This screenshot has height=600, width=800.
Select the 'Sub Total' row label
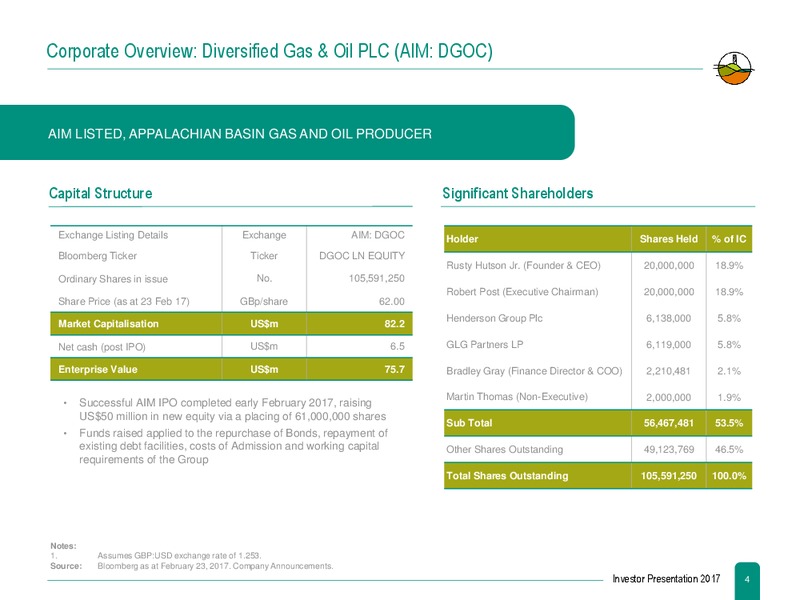tap(469, 423)
